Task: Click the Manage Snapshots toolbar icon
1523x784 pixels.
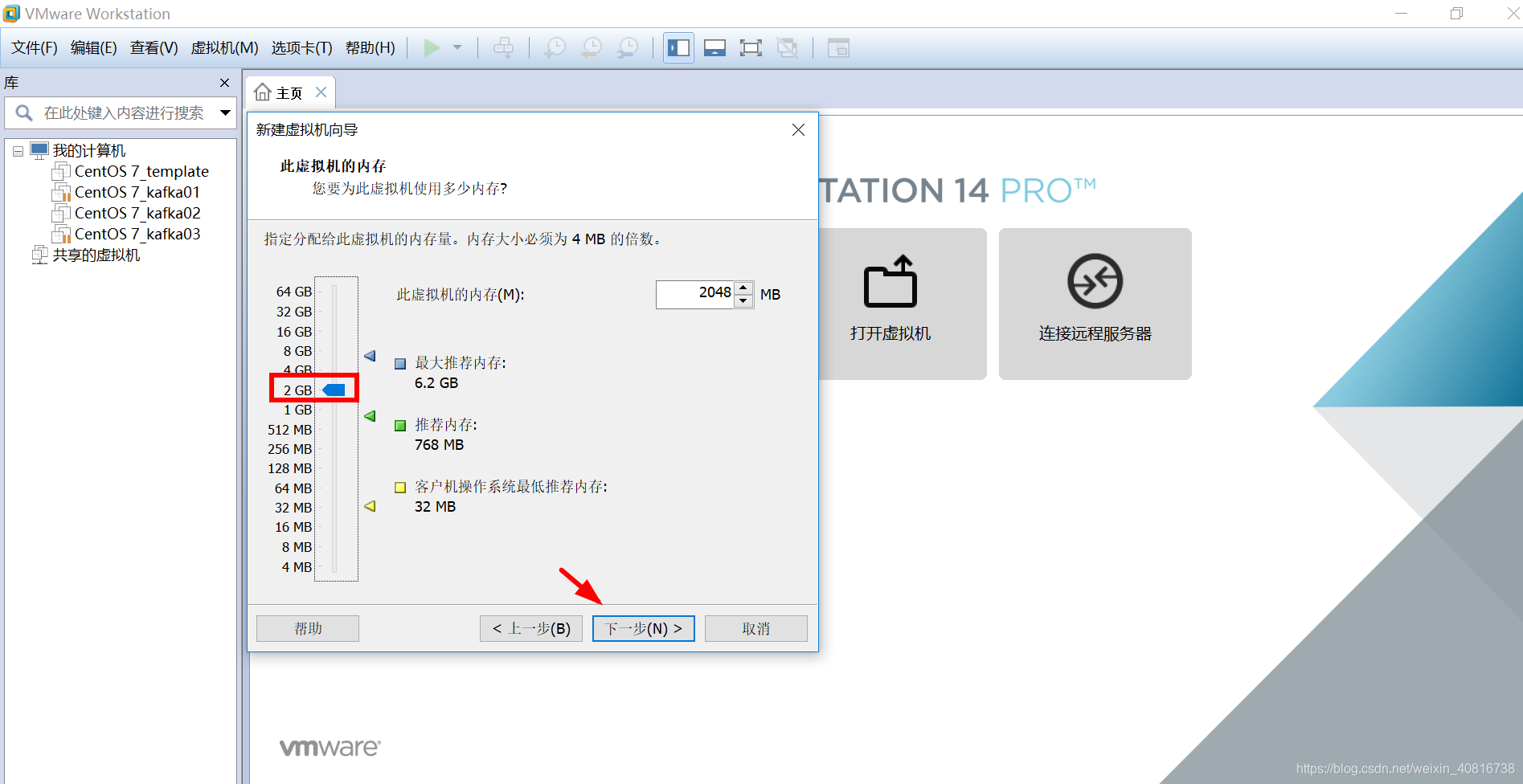Action: 628,47
